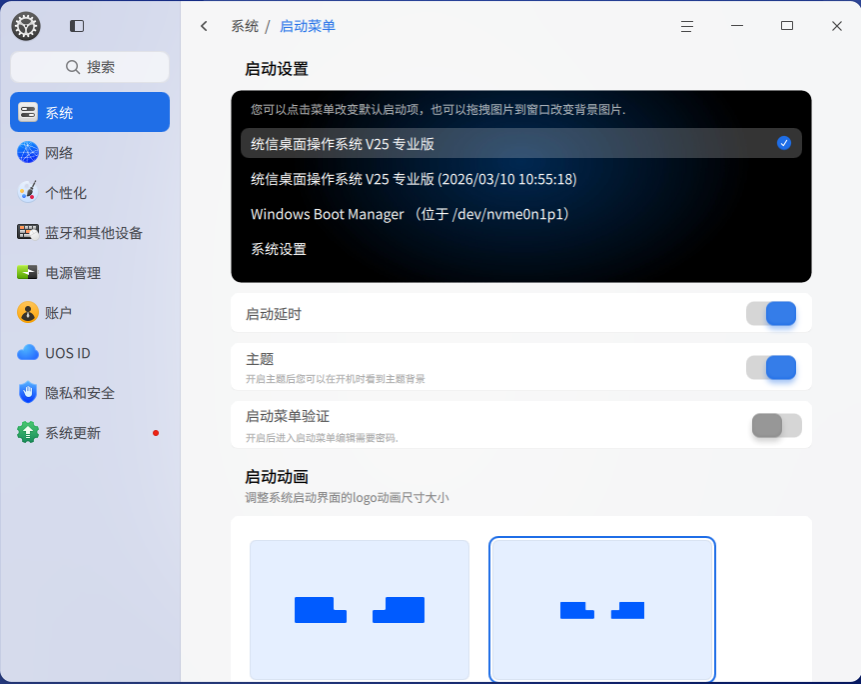Open the 账户 section

tap(90, 312)
